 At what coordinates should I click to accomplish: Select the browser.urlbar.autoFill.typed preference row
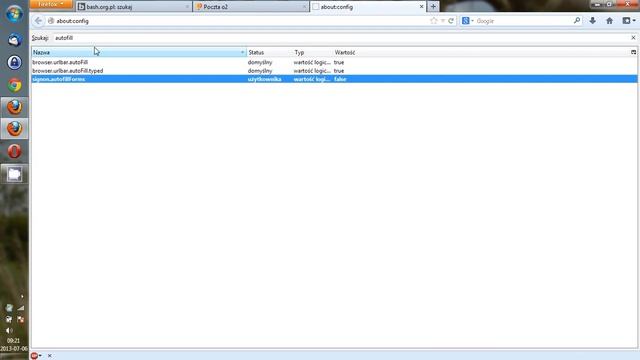[x=334, y=71]
